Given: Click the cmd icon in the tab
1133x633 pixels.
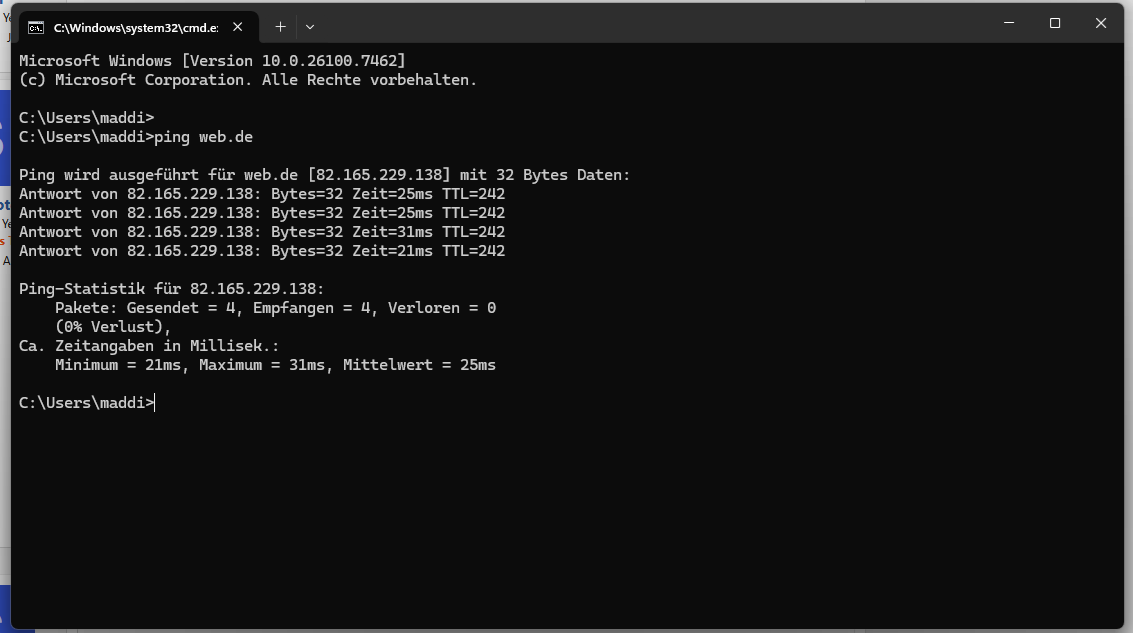Looking at the screenshot, I should click(35, 27).
